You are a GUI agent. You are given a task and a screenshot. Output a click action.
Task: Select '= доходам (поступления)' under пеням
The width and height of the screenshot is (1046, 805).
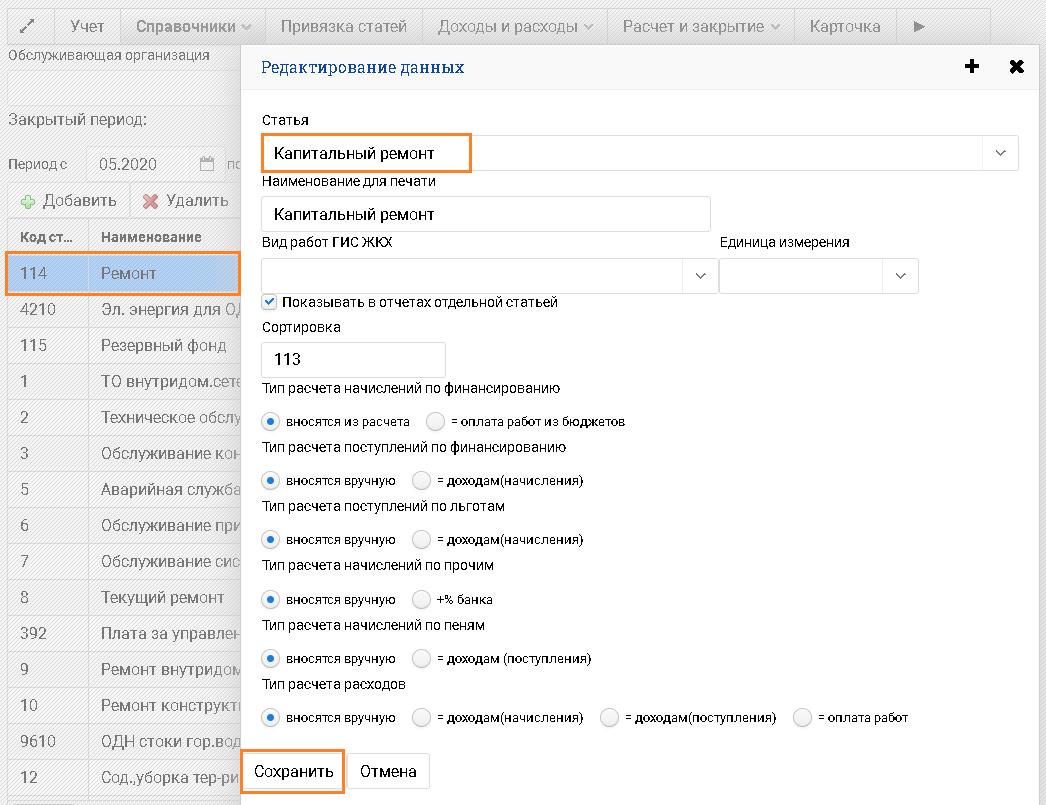422,659
